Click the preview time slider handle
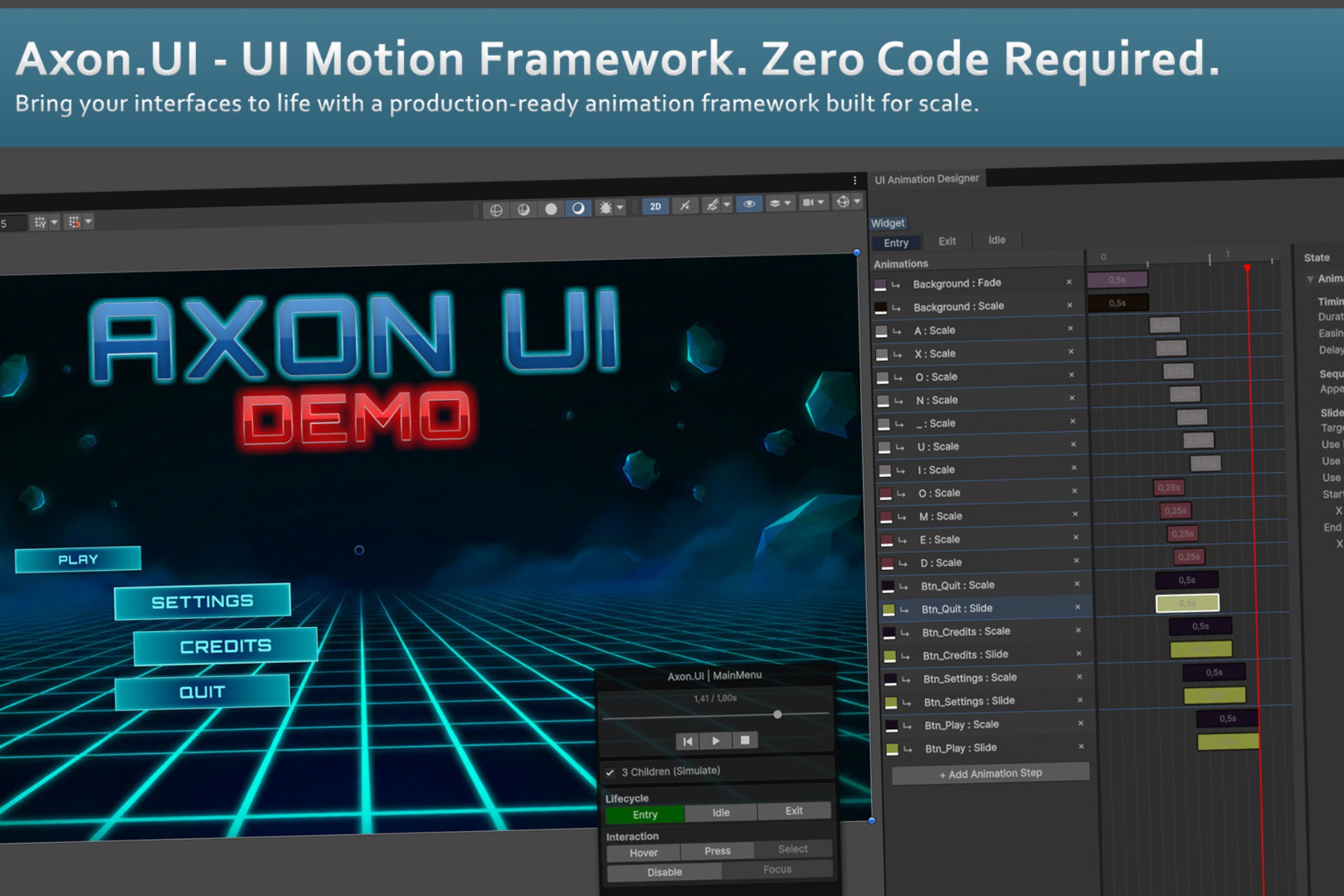Viewport: 1344px width, 896px height. (x=777, y=715)
